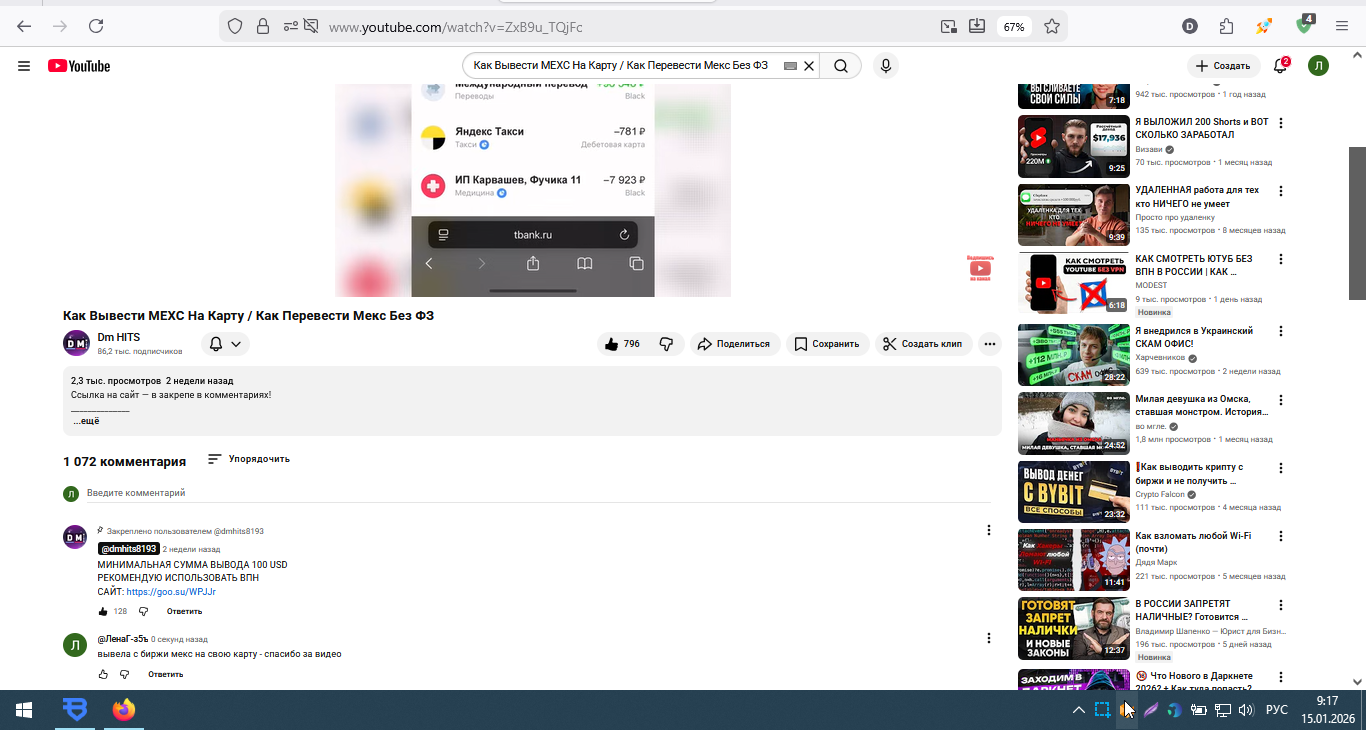
Task: Dislike the pinned @dmhits8193 comment
Action: point(143,611)
